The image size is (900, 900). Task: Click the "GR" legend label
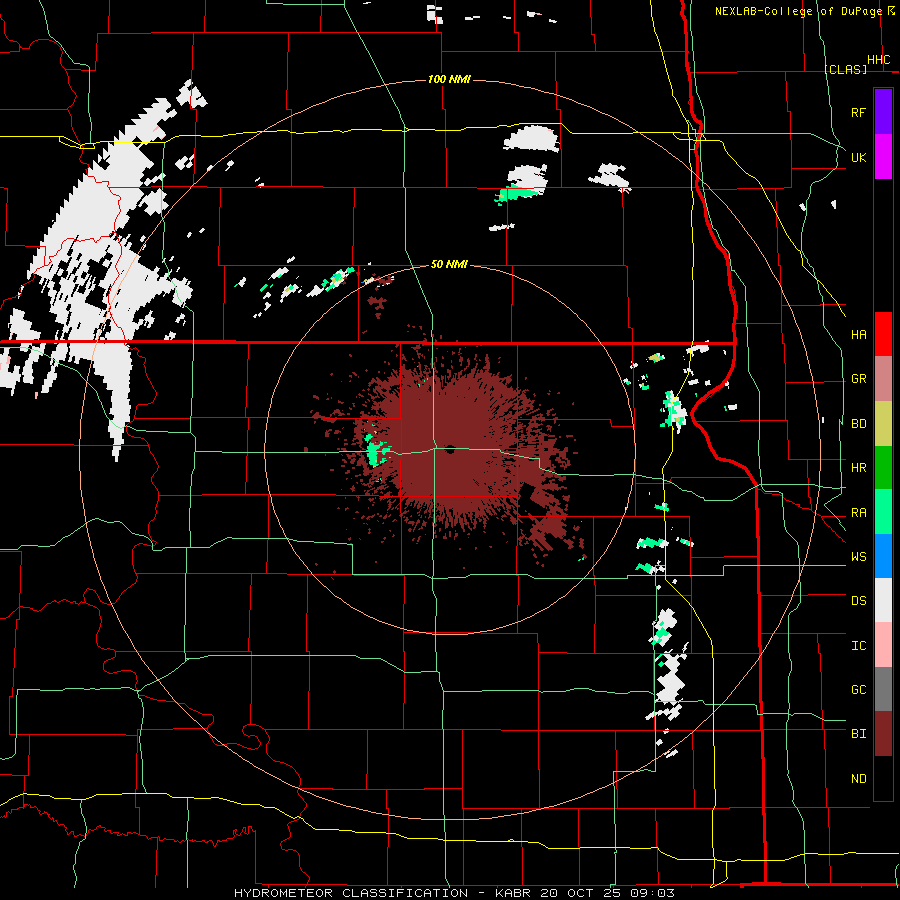858,379
